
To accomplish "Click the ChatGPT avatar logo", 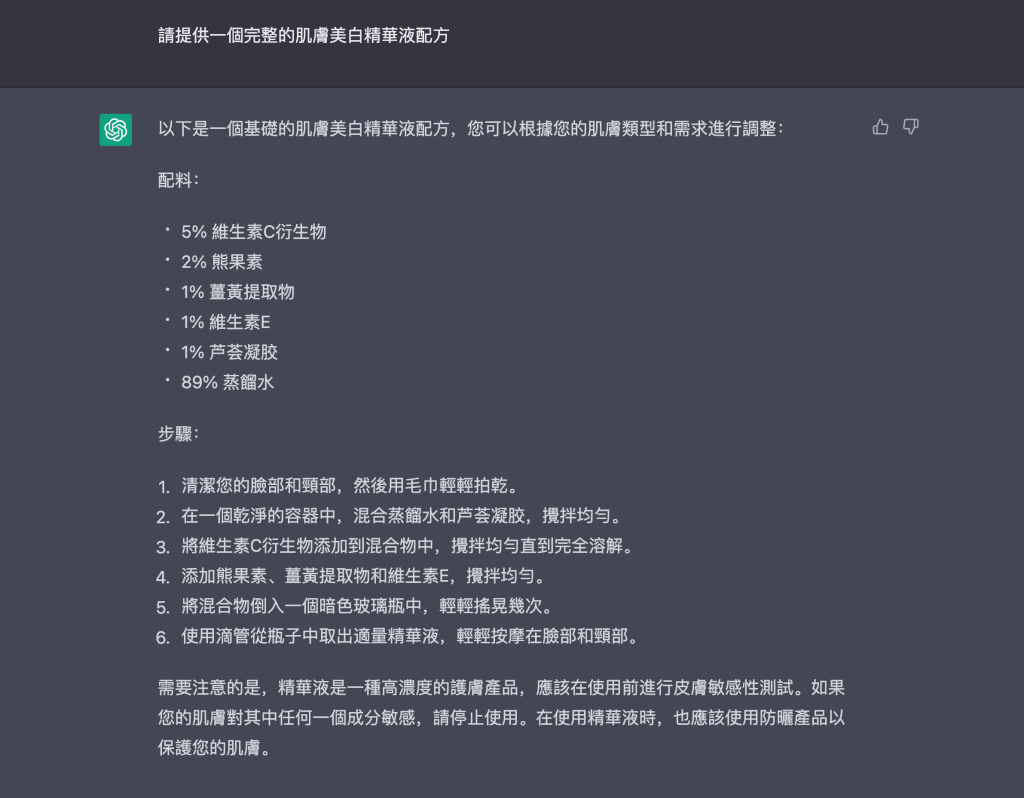I will pos(116,130).
